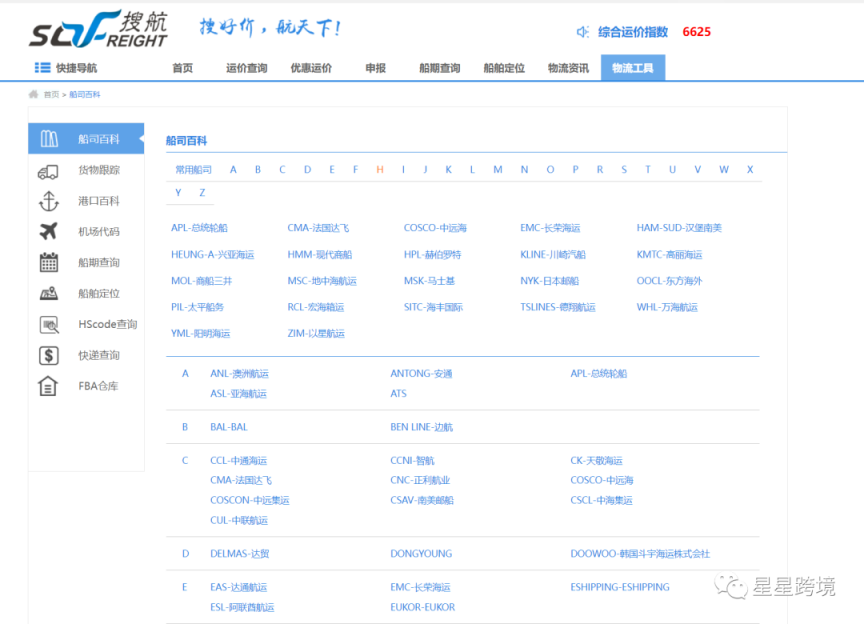Viewport: 864px width, 624px height.
Task: Open the NYK-日本邮船 link
Action: tap(549, 281)
